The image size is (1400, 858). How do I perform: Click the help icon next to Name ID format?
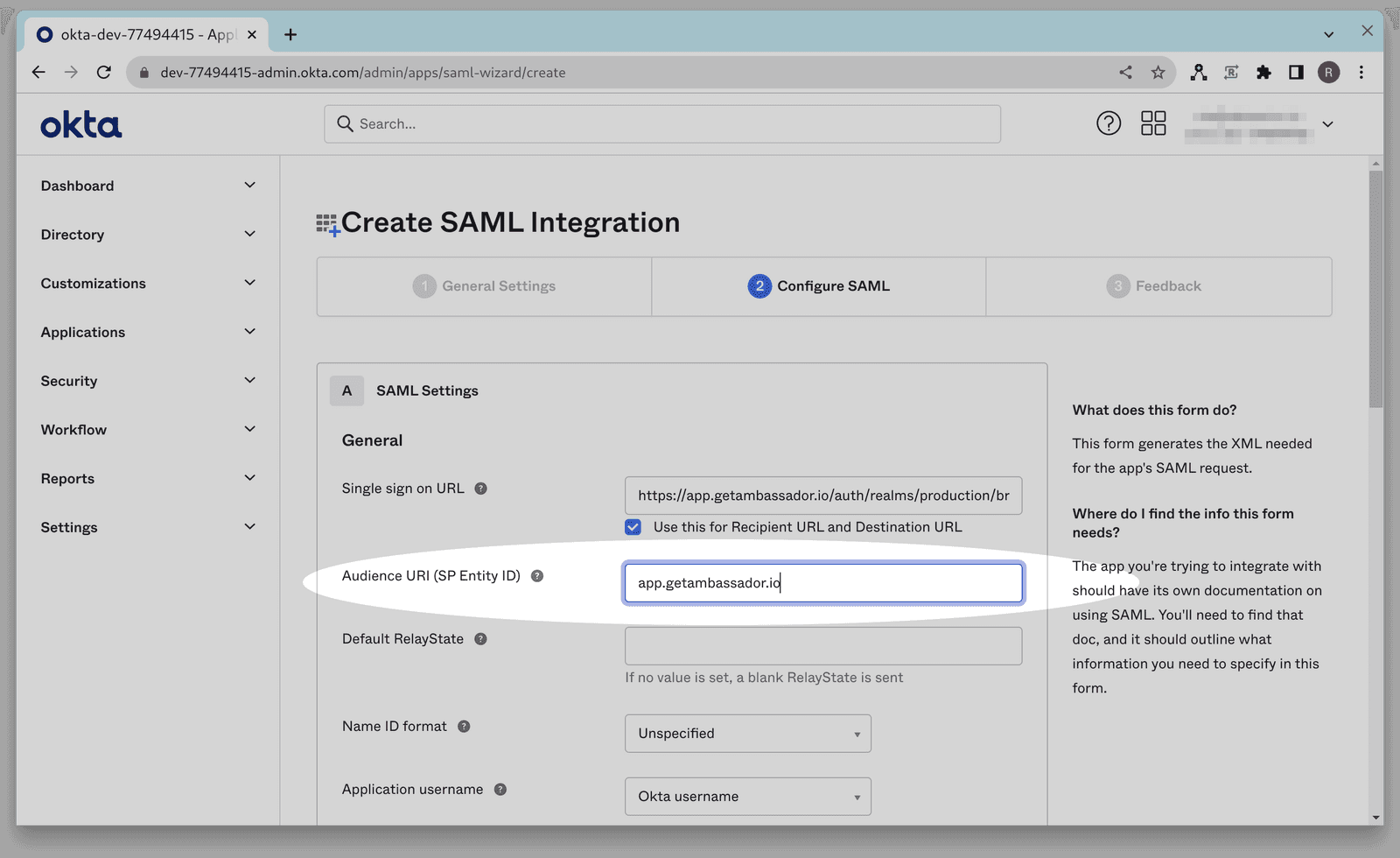(x=464, y=727)
